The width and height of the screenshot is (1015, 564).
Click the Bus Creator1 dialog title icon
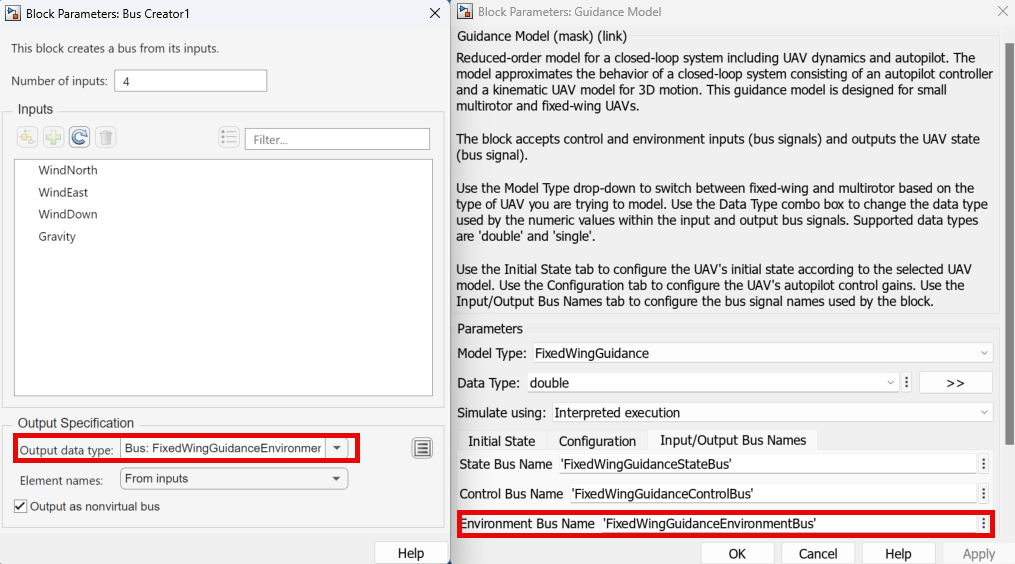pyautogui.click(x=12, y=13)
